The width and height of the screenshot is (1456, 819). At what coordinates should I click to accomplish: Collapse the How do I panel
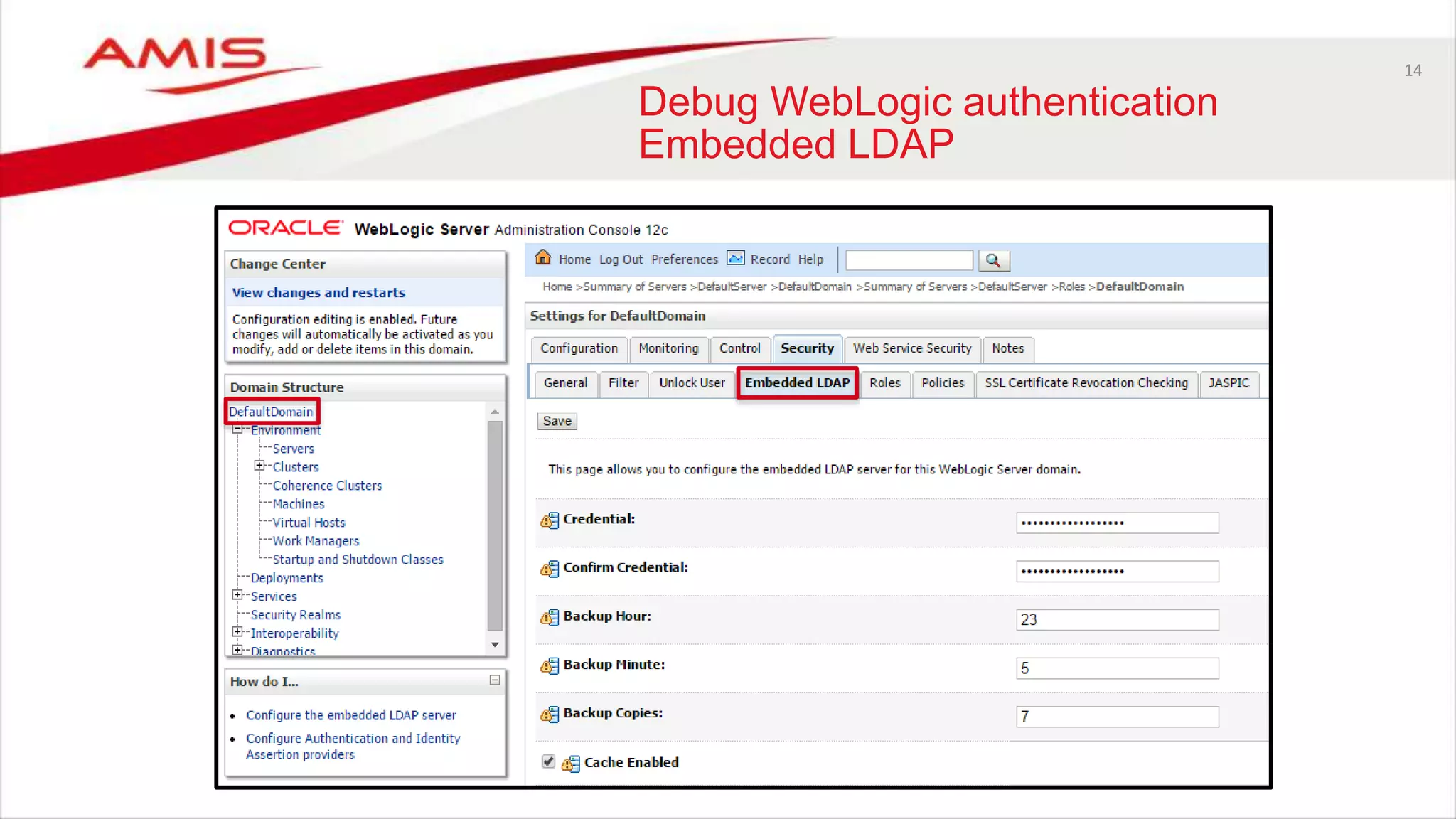point(495,680)
